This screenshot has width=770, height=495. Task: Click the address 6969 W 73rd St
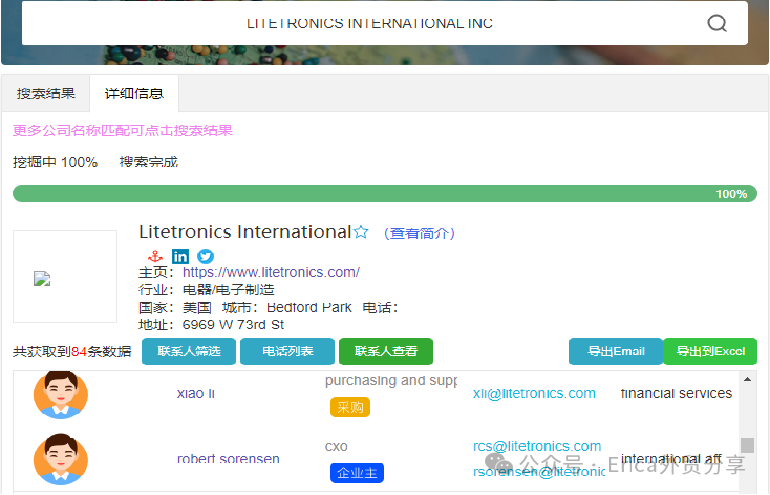click(x=233, y=325)
